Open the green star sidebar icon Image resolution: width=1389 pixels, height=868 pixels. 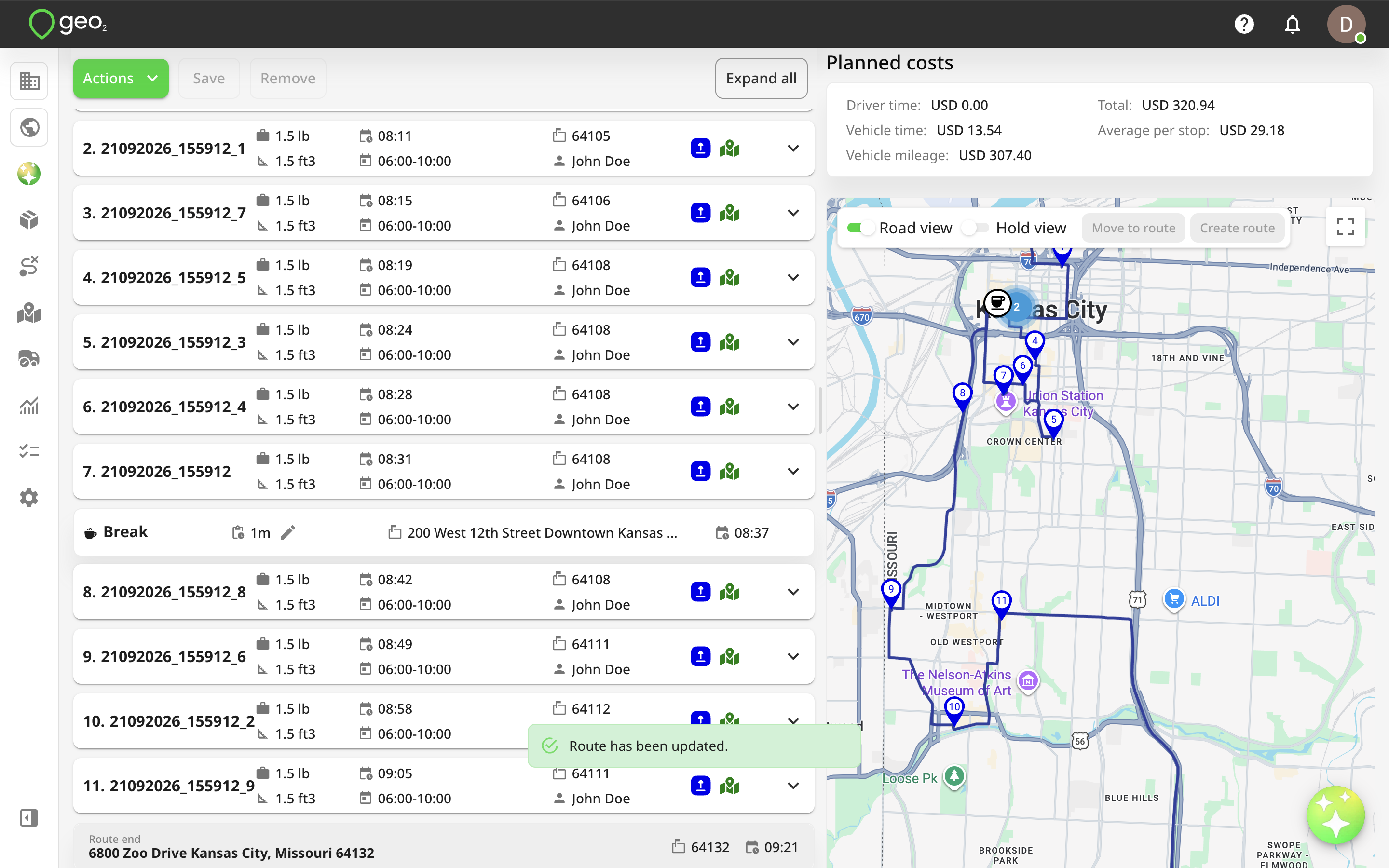coord(29,174)
